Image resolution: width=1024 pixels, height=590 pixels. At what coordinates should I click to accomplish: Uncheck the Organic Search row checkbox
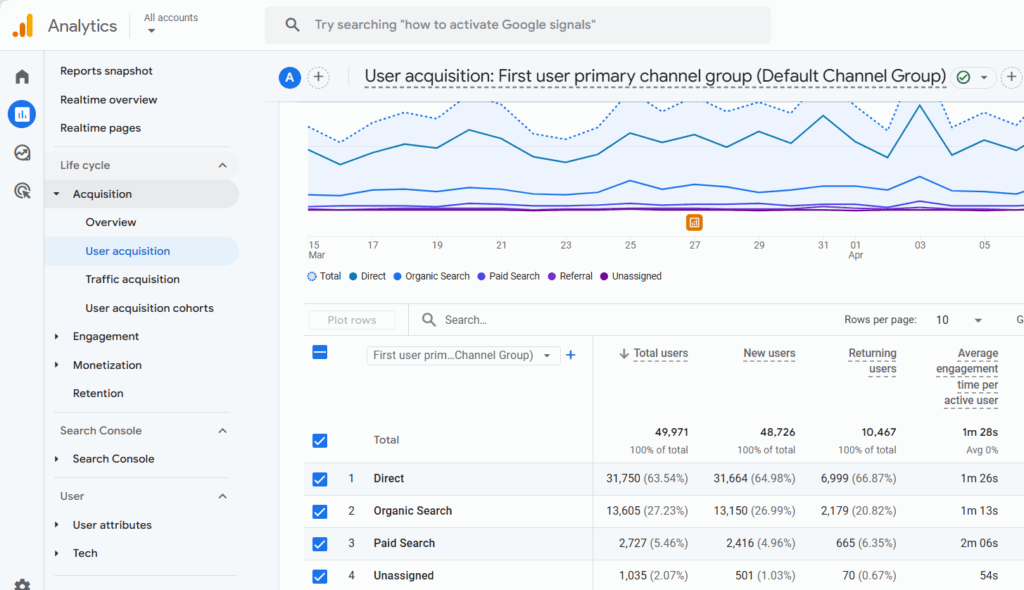coord(320,511)
